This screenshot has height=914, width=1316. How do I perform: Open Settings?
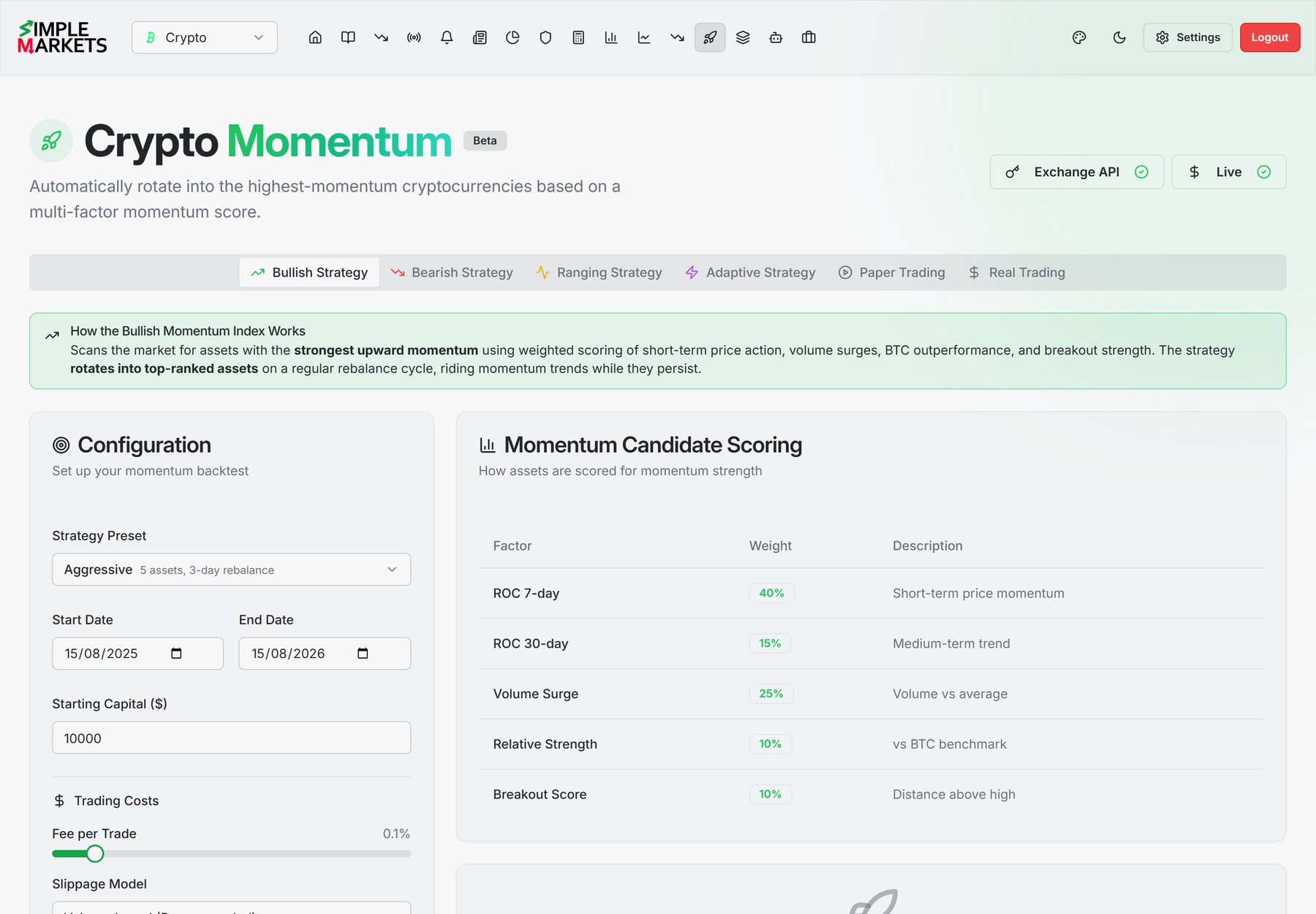pyautogui.click(x=1188, y=37)
